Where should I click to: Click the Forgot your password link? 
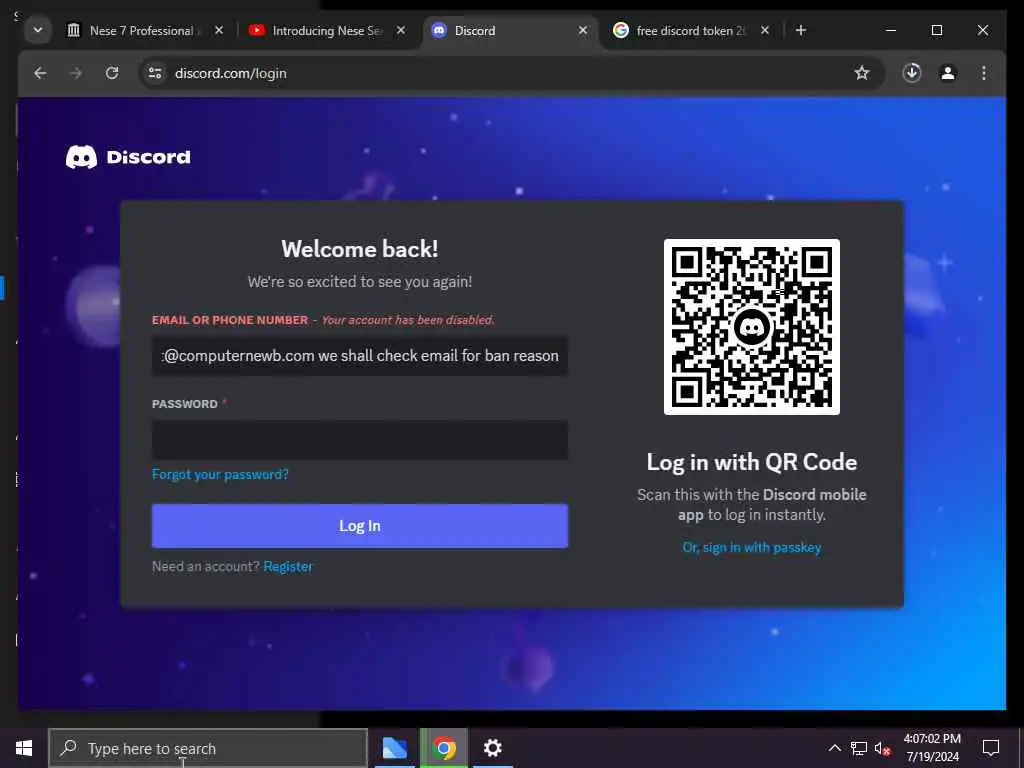(220, 474)
